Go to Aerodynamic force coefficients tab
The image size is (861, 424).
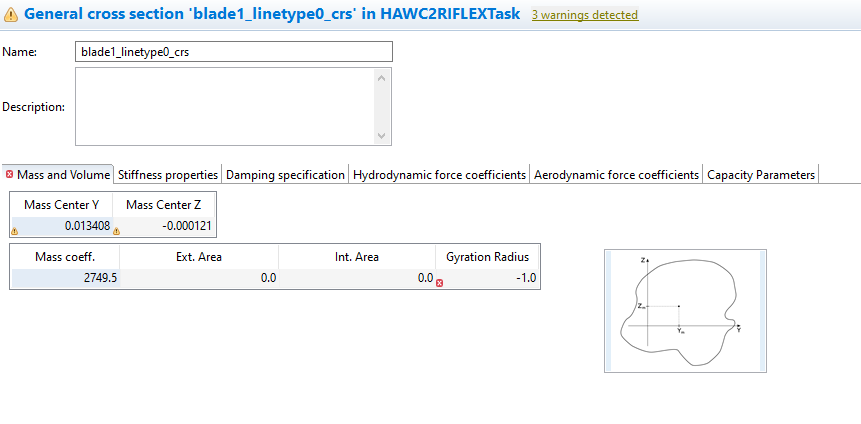click(616, 174)
